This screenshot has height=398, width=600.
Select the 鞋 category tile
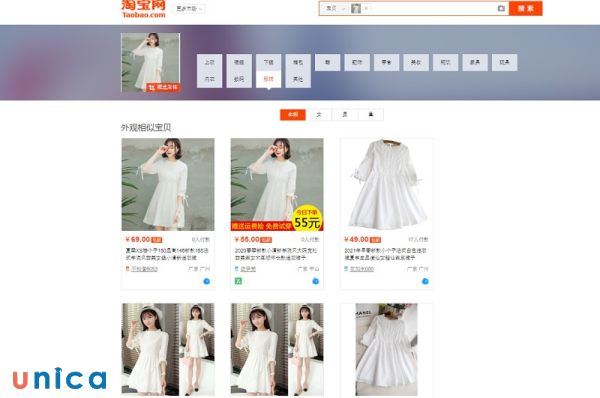pos(328,62)
